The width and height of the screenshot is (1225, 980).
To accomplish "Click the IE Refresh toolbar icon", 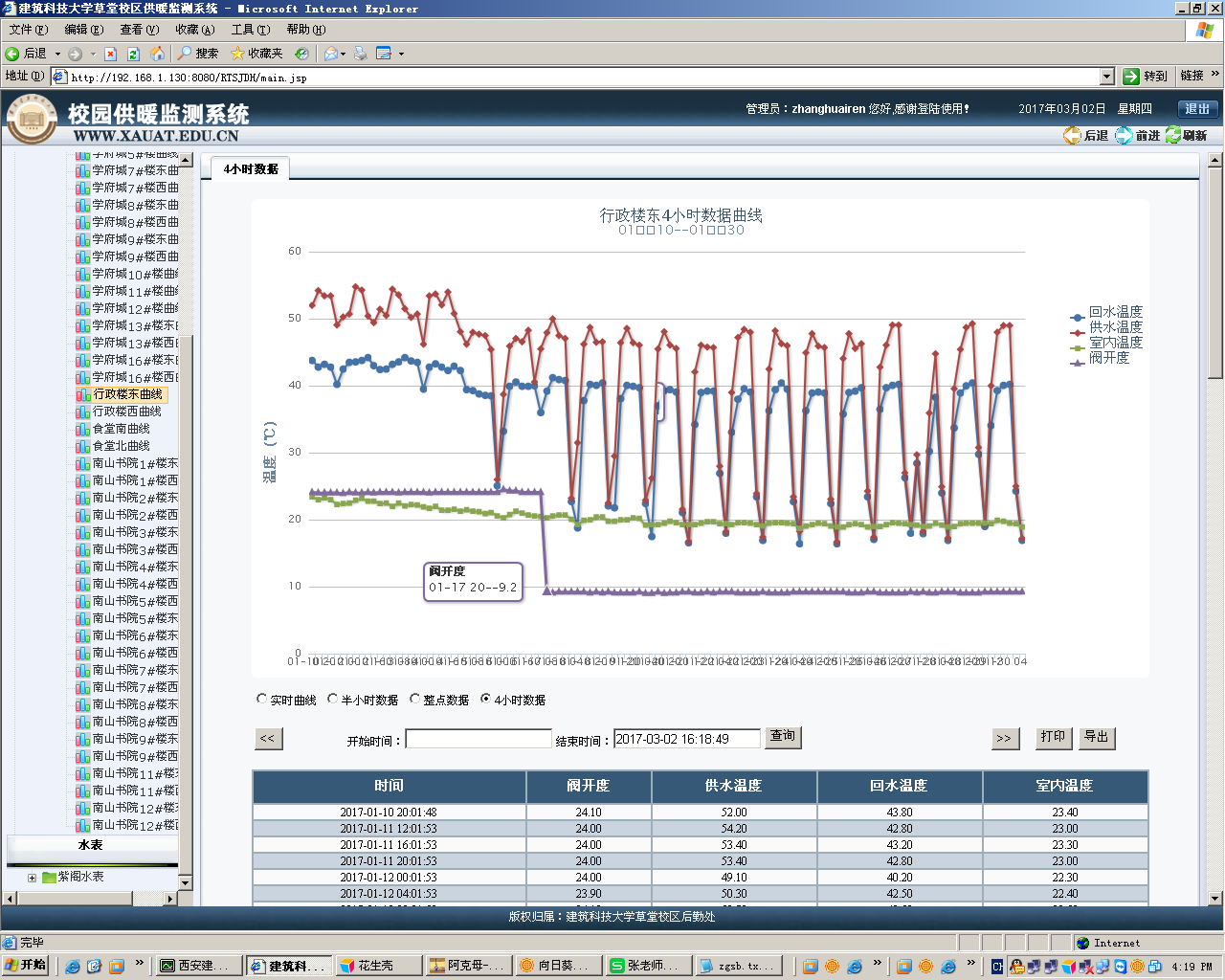I will pyautogui.click(x=133, y=54).
